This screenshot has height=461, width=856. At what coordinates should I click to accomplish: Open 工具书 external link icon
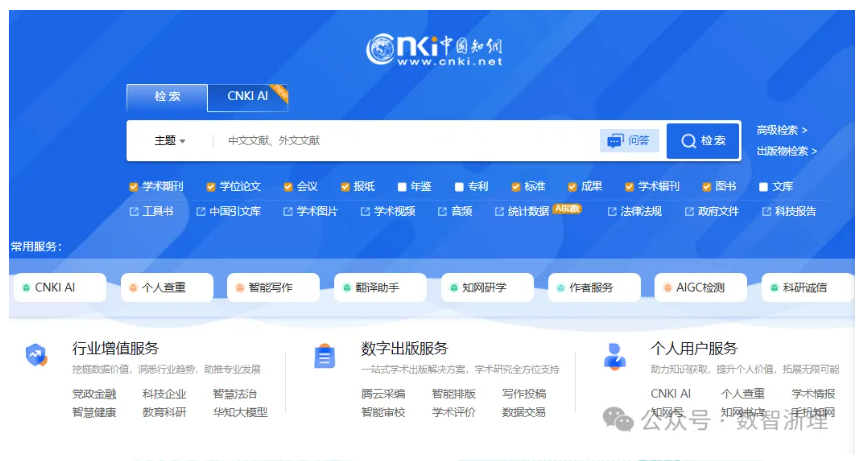pyautogui.click(x=134, y=212)
